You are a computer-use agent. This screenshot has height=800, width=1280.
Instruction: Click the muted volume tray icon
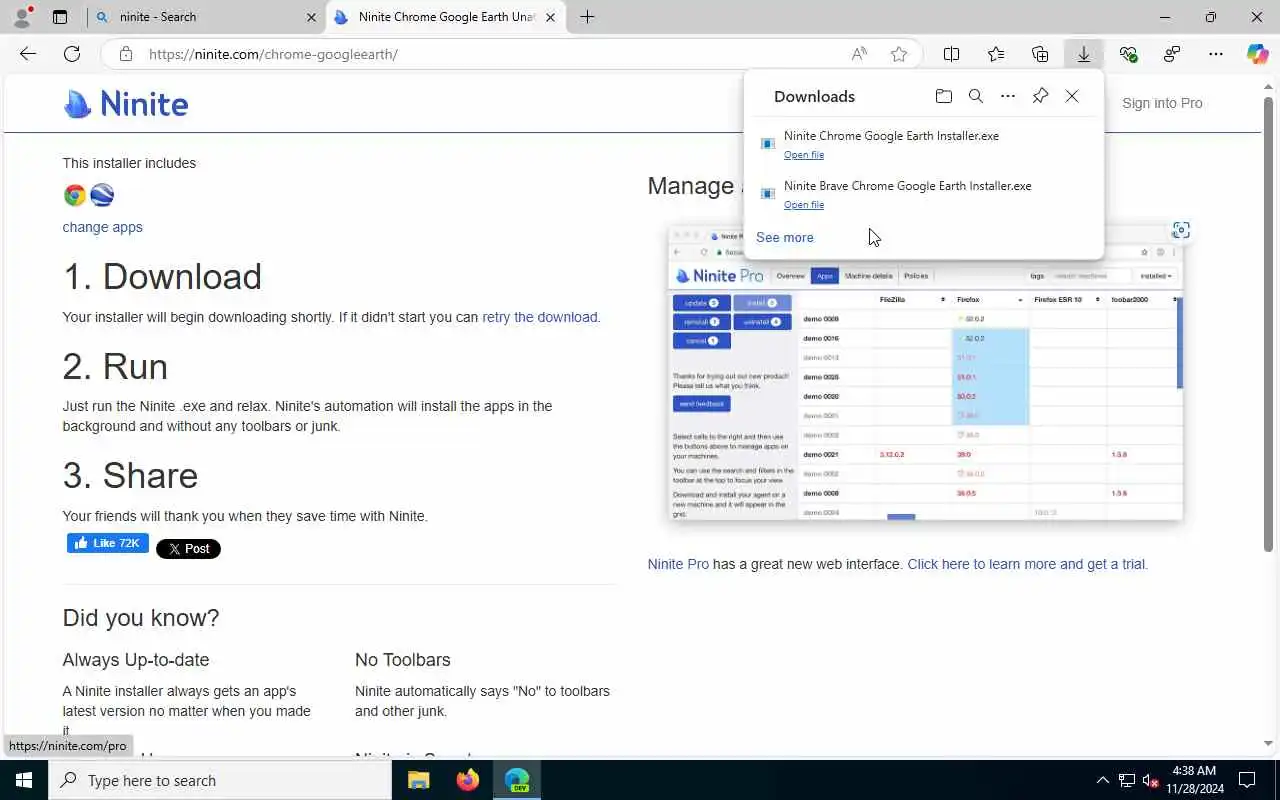(1151, 780)
